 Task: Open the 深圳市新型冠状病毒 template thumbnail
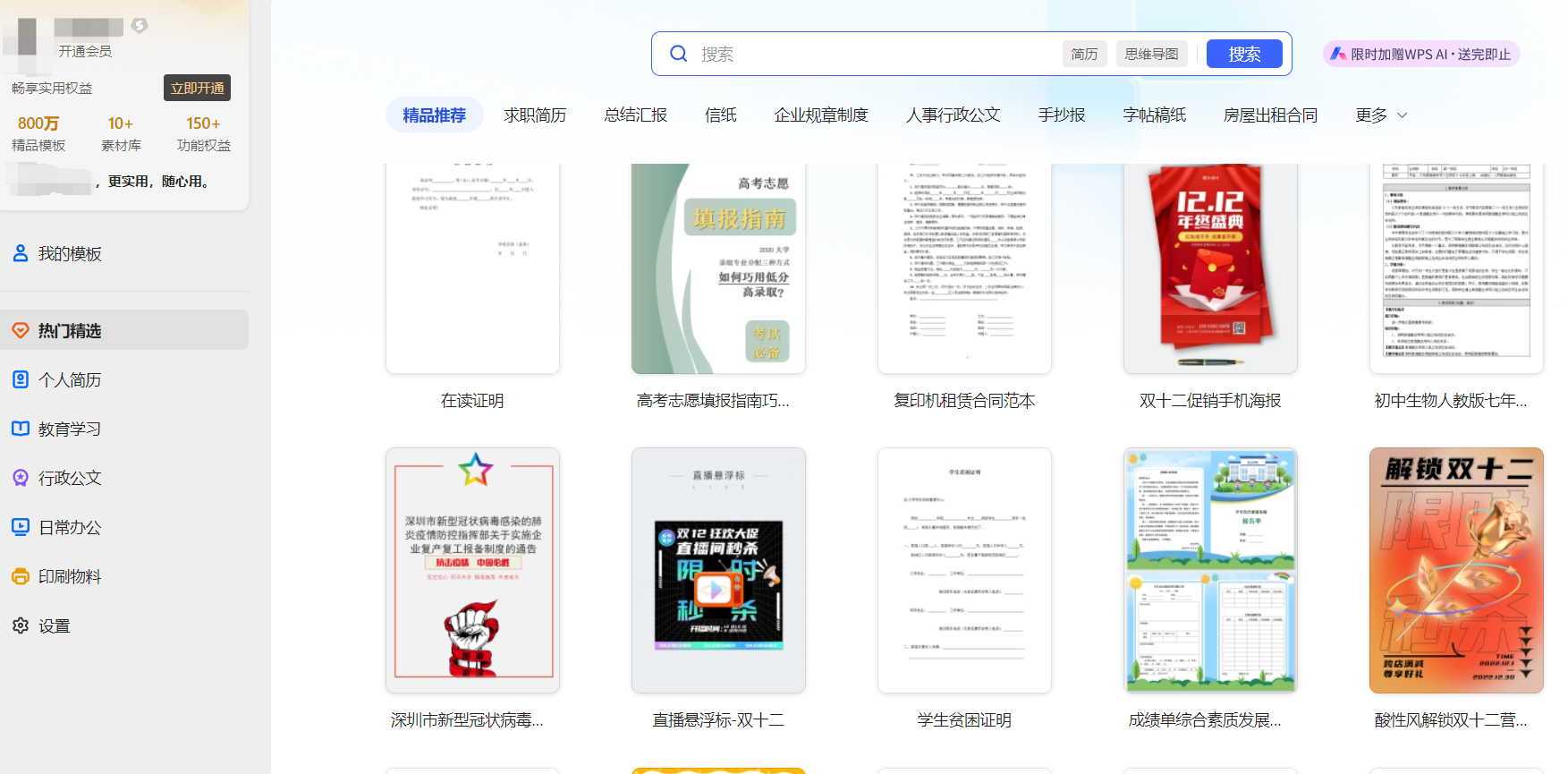tap(472, 570)
